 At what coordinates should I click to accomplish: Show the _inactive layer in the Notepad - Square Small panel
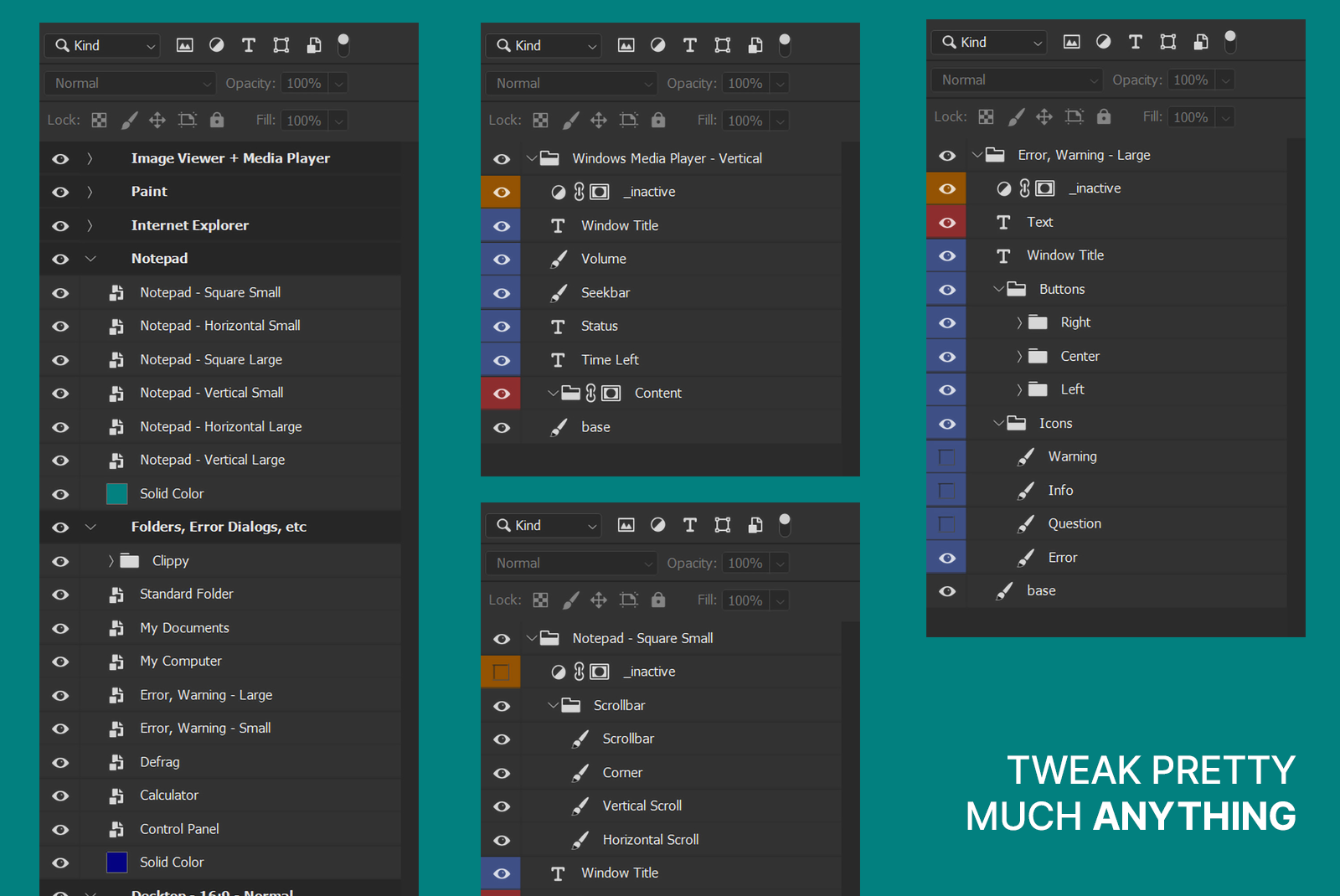tap(502, 672)
